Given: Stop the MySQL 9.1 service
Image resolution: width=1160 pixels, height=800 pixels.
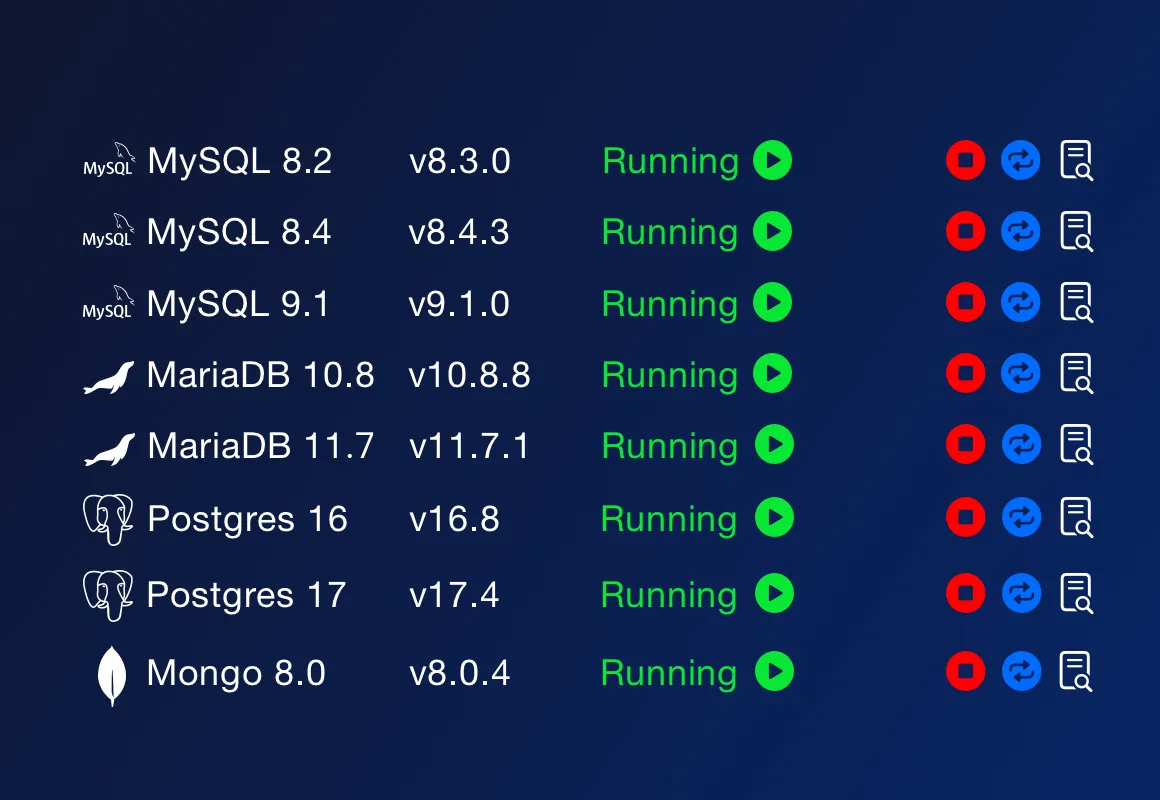Looking at the screenshot, I should 965,302.
